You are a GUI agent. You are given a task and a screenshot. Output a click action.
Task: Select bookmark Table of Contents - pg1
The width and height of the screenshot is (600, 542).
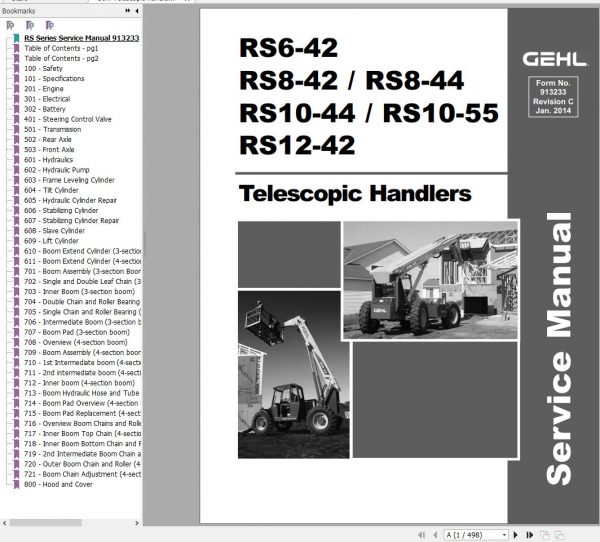(x=61, y=48)
